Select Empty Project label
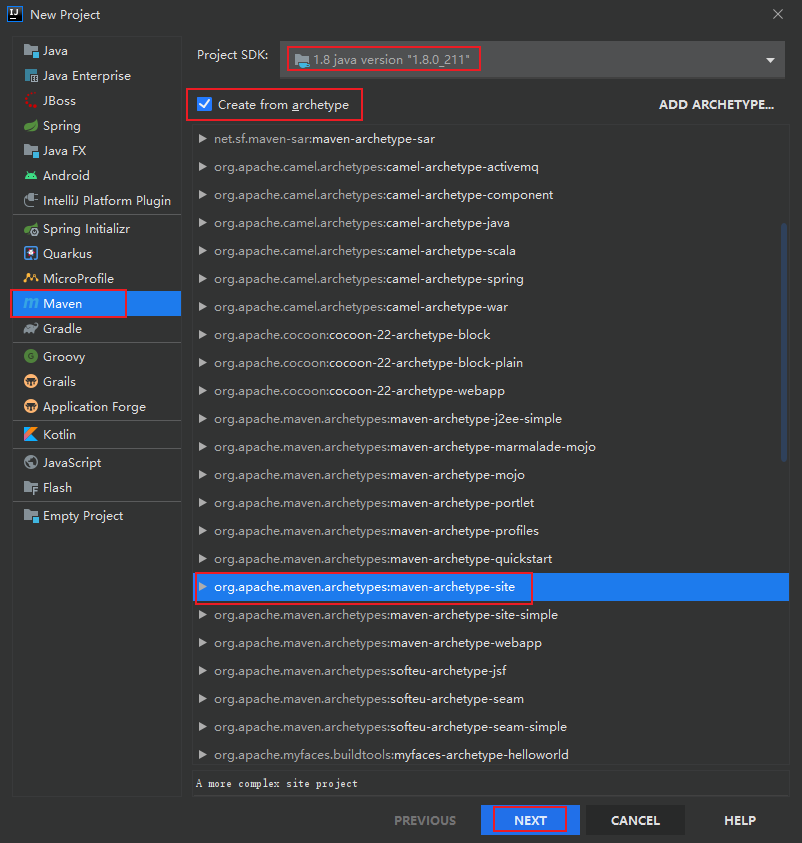The height and width of the screenshot is (843, 802). coord(83,516)
